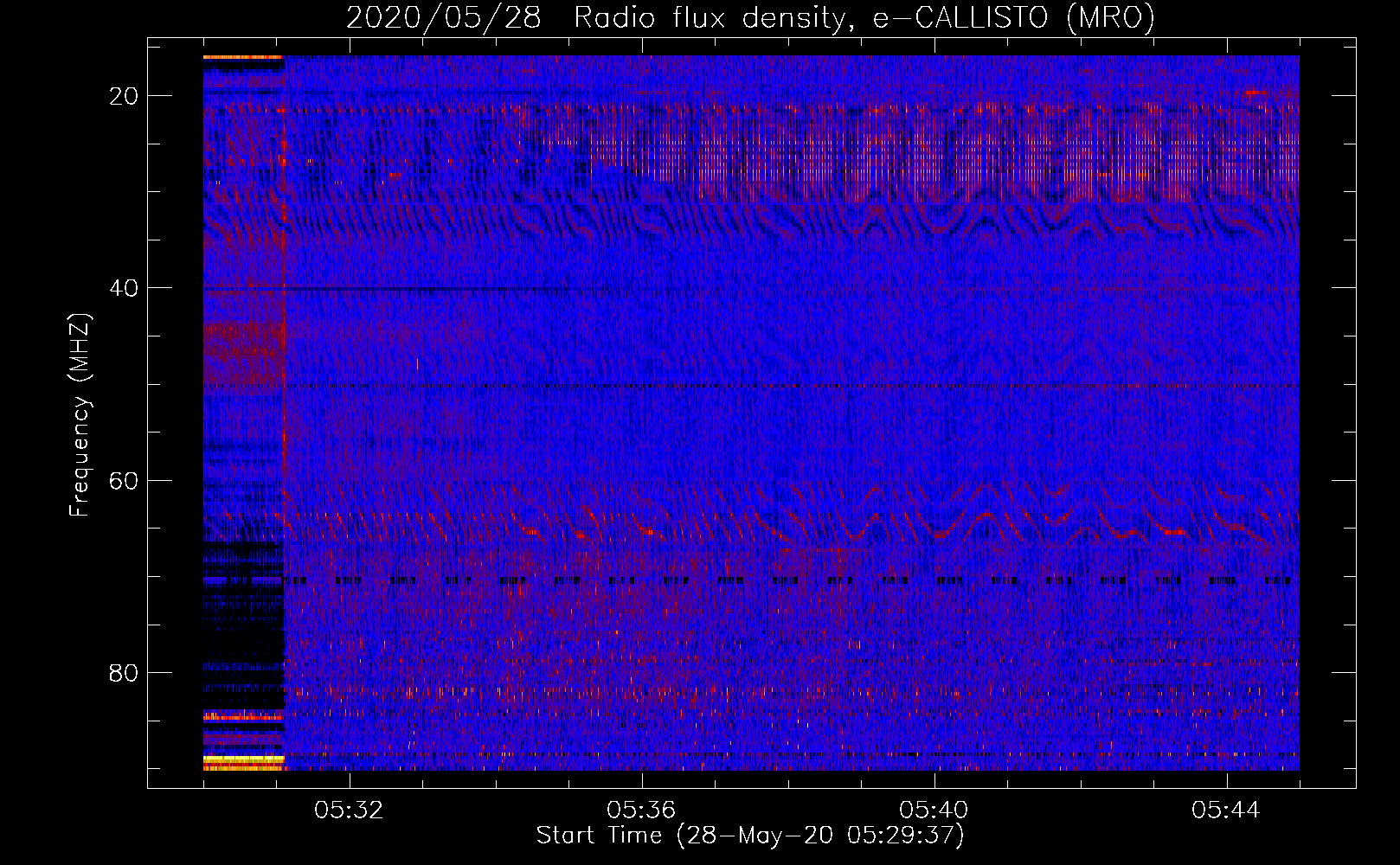This screenshot has width=1400, height=865.
Task: Click the 05:40 time tick label
Action: click(x=934, y=810)
